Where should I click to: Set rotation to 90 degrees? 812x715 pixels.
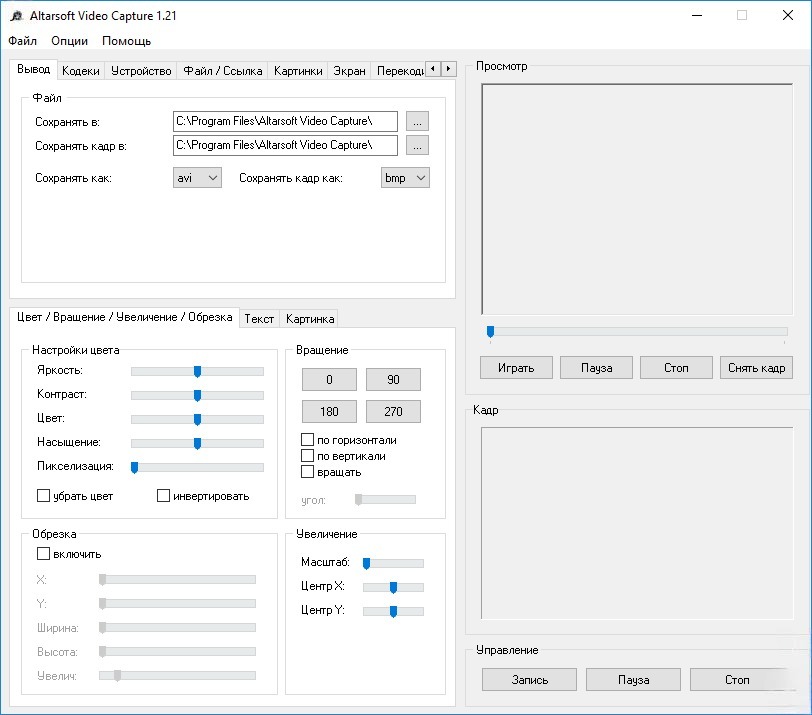coord(393,380)
